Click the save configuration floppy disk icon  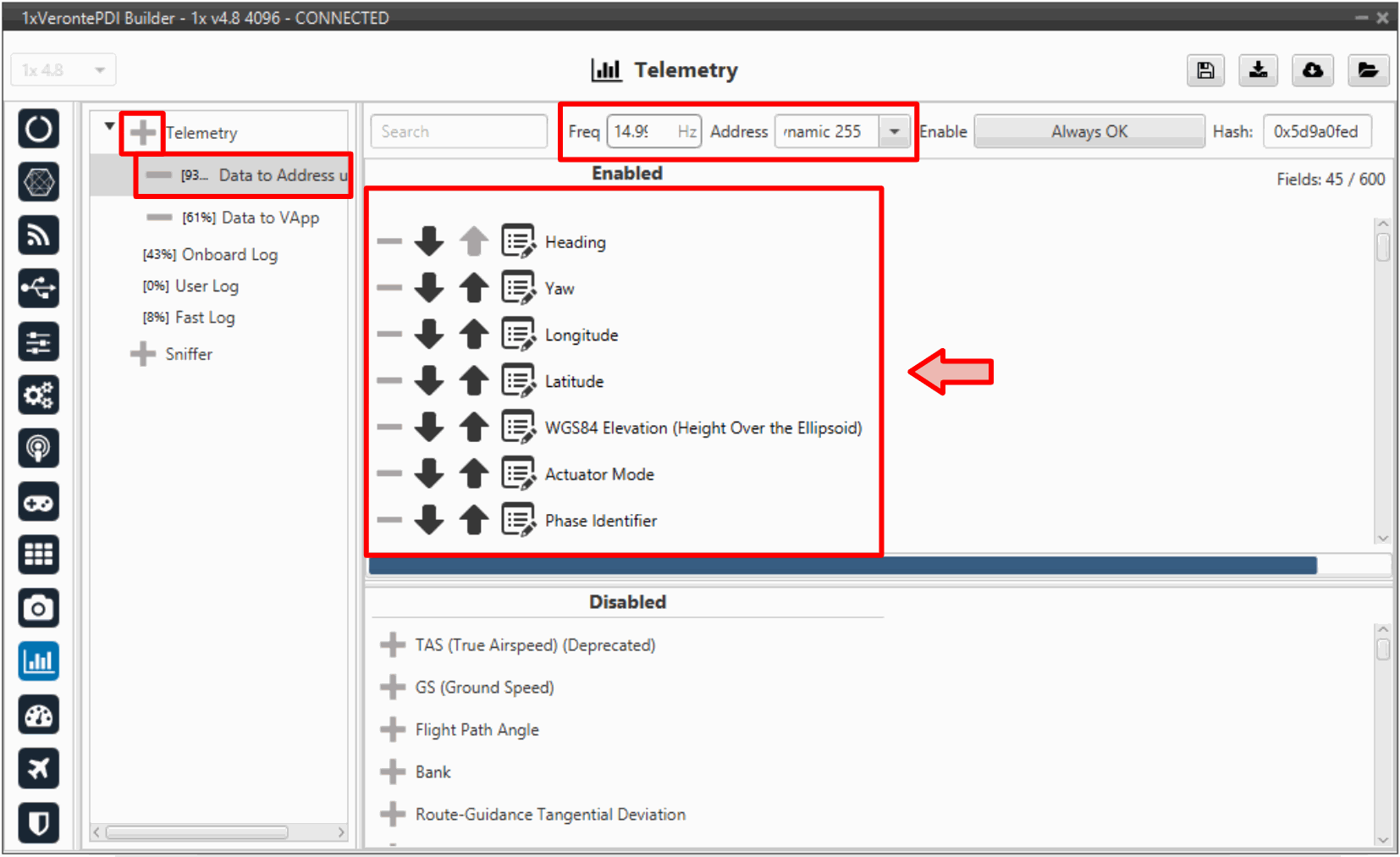tap(1205, 70)
